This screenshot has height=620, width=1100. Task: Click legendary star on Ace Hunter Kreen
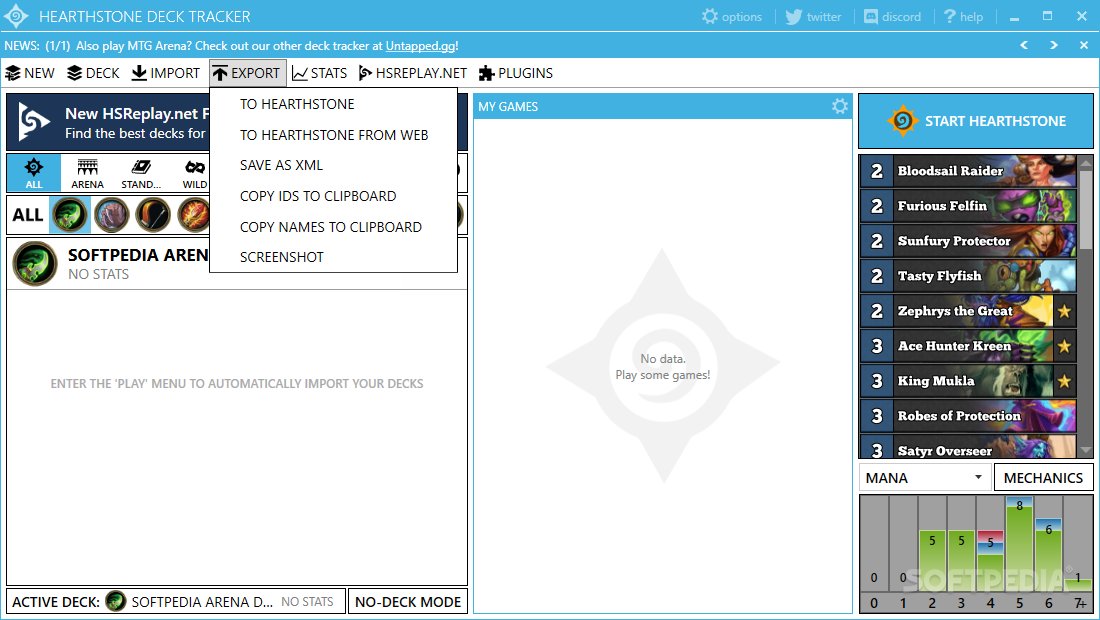pos(1064,346)
